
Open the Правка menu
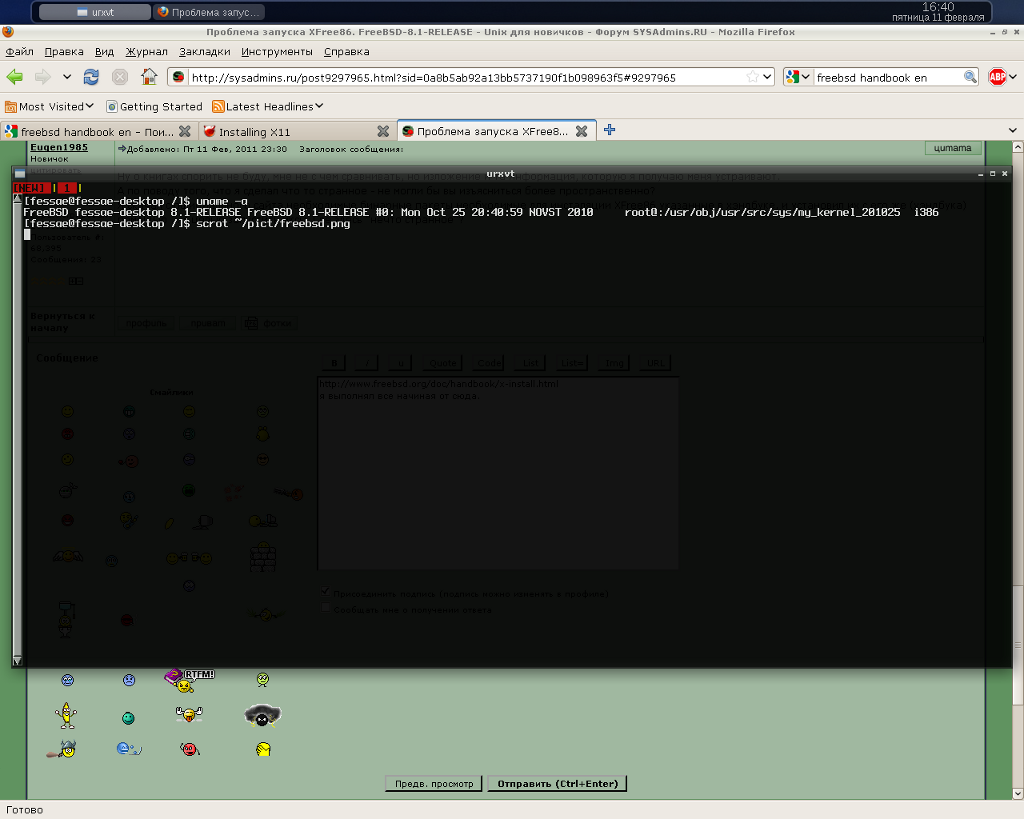[64, 52]
